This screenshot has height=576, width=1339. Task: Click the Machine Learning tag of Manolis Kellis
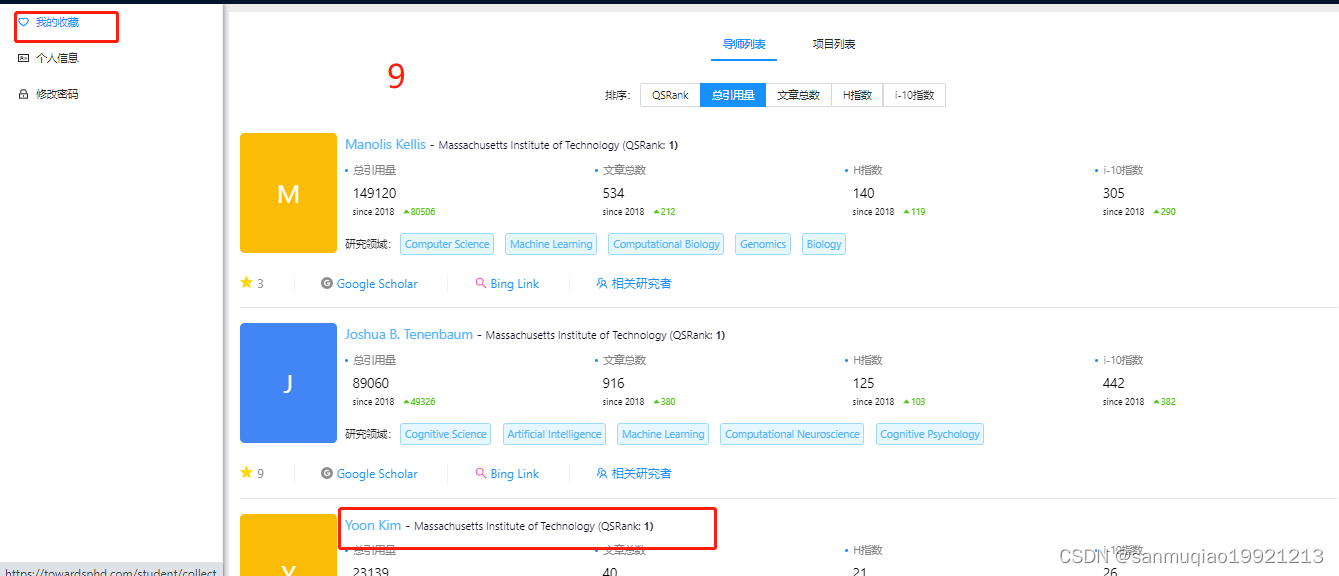(x=551, y=244)
